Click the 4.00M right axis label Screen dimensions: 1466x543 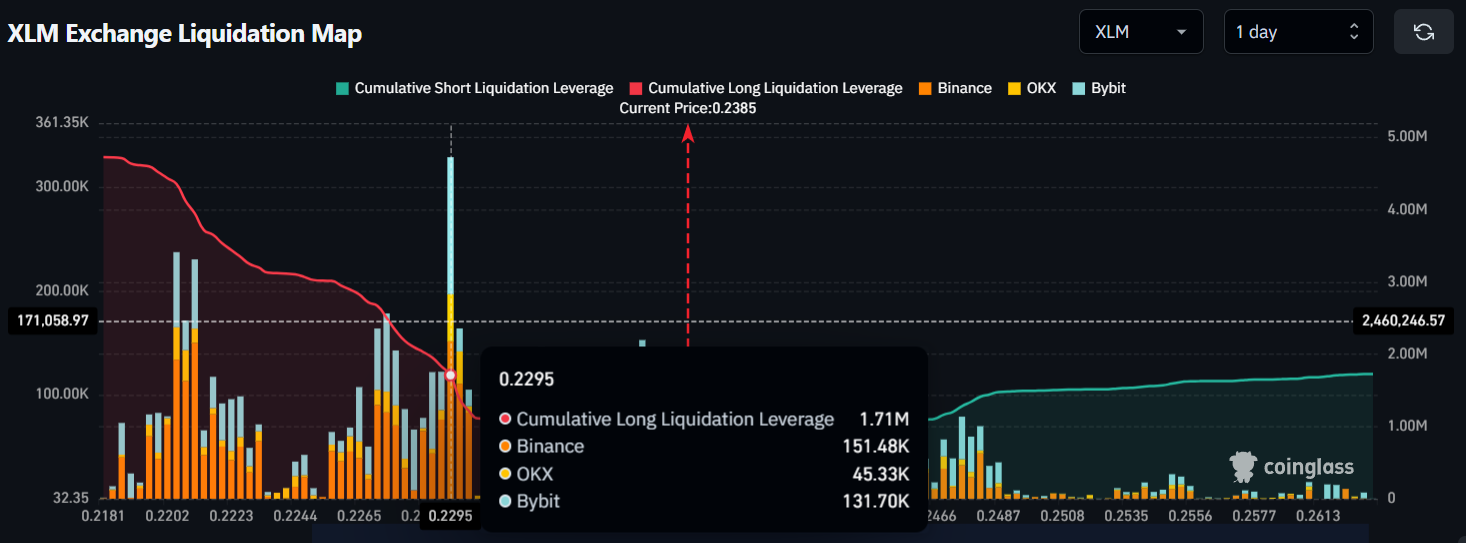pyautogui.click(x=1407, y=209)
